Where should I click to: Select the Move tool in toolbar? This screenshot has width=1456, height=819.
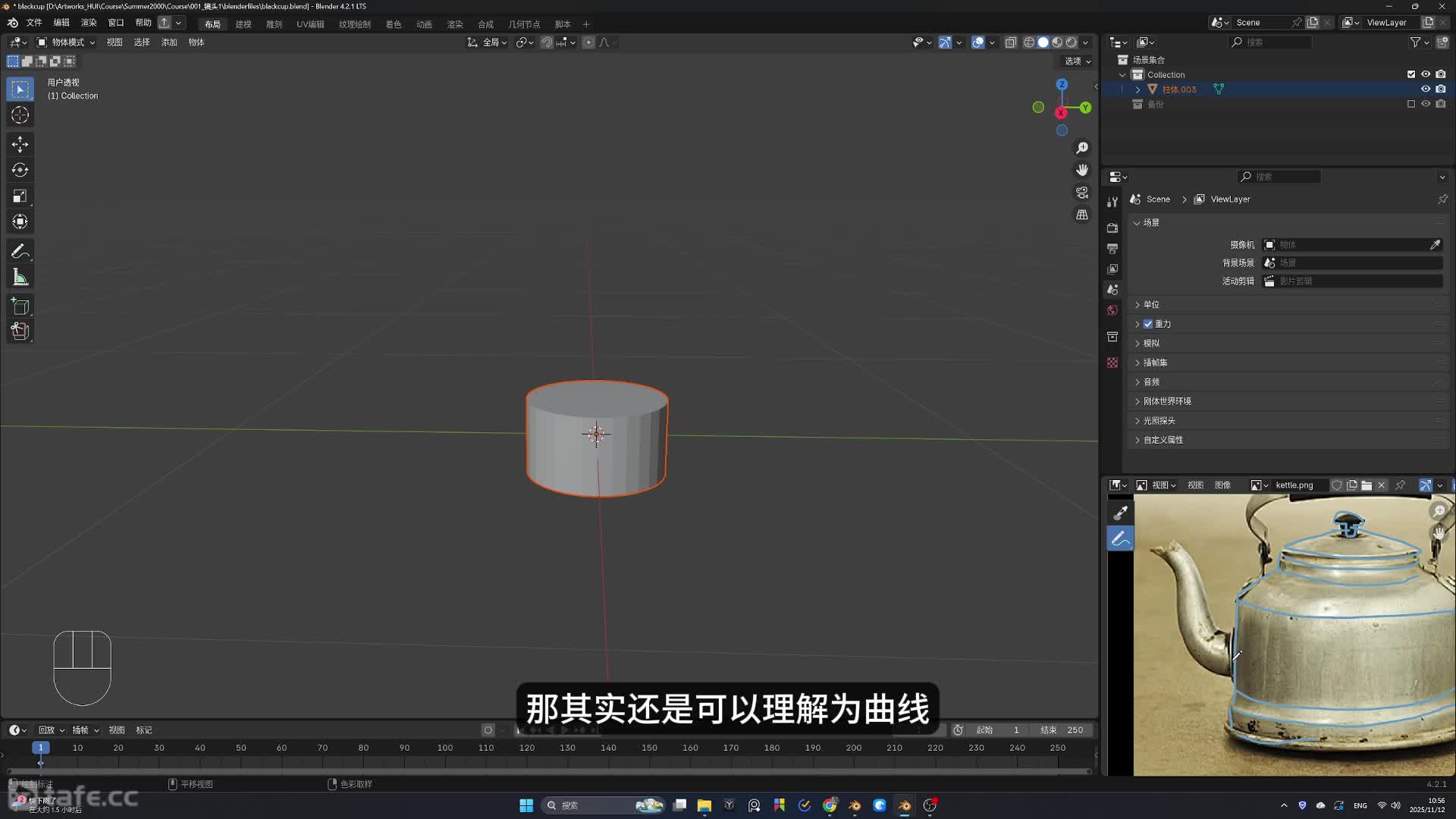coord(20,144)
